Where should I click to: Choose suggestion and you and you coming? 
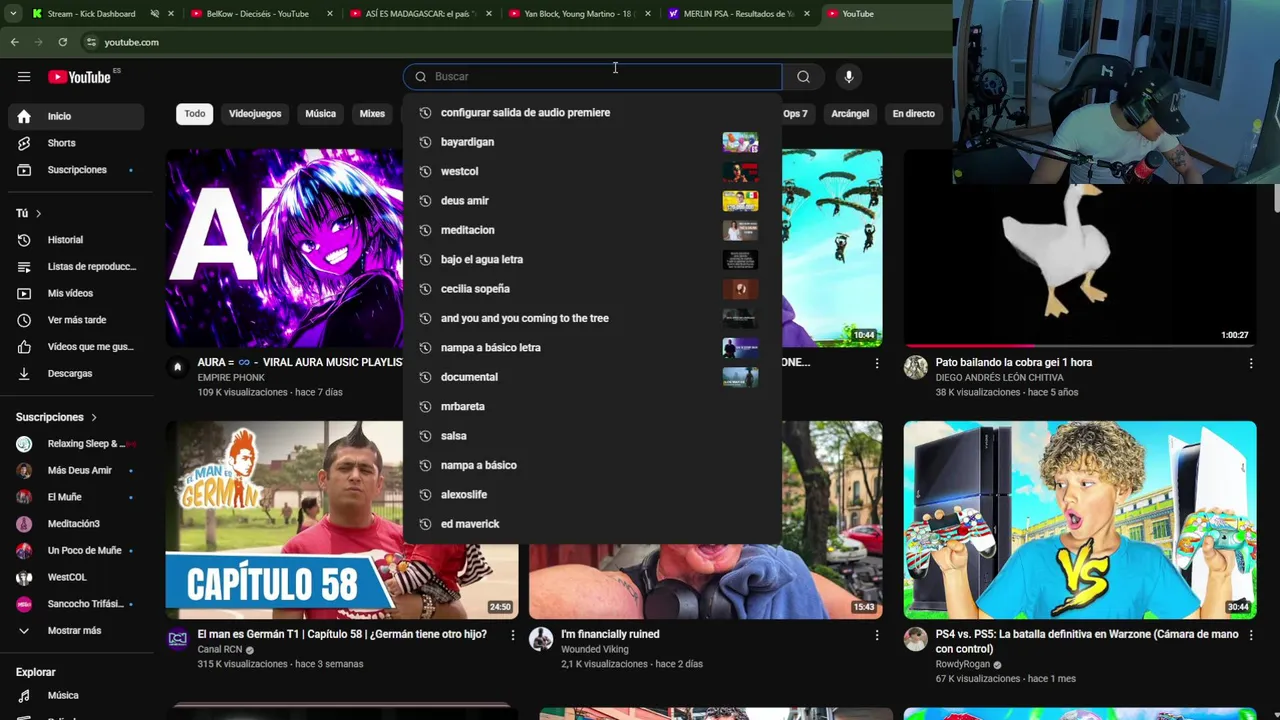pyautogui.click(x=592, y=318)
